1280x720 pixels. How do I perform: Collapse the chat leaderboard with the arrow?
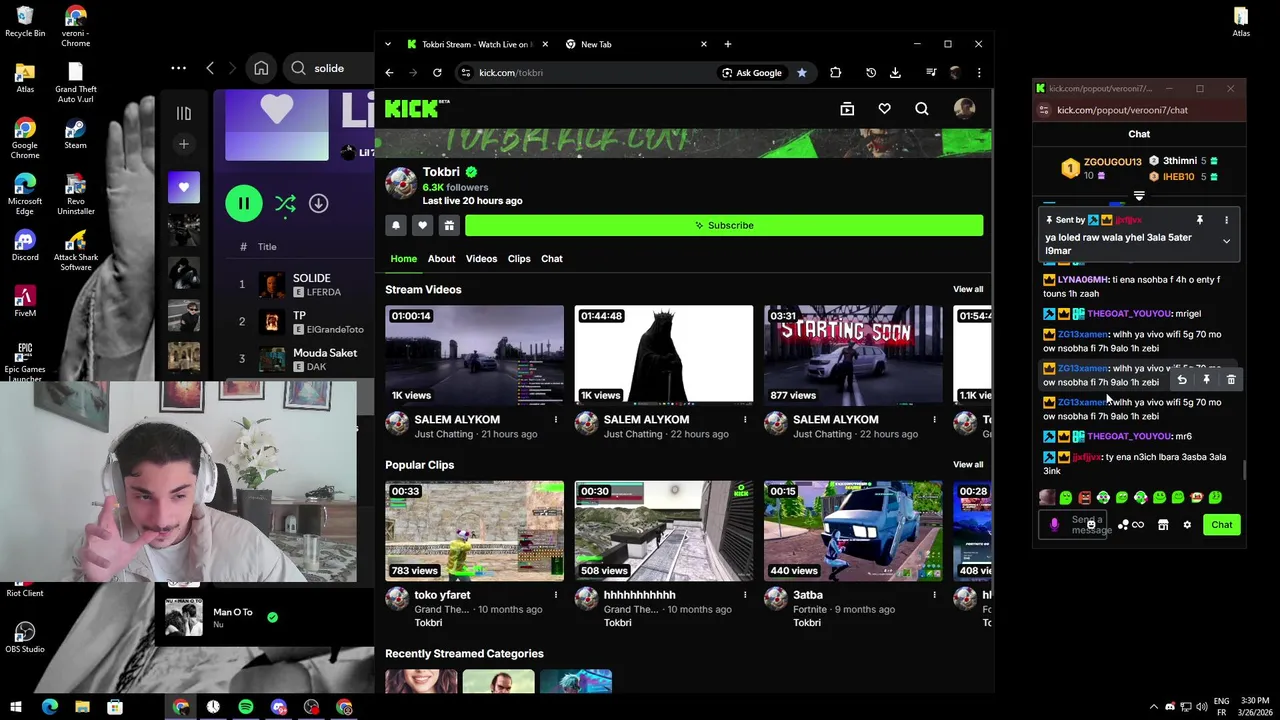(1139, 196)
